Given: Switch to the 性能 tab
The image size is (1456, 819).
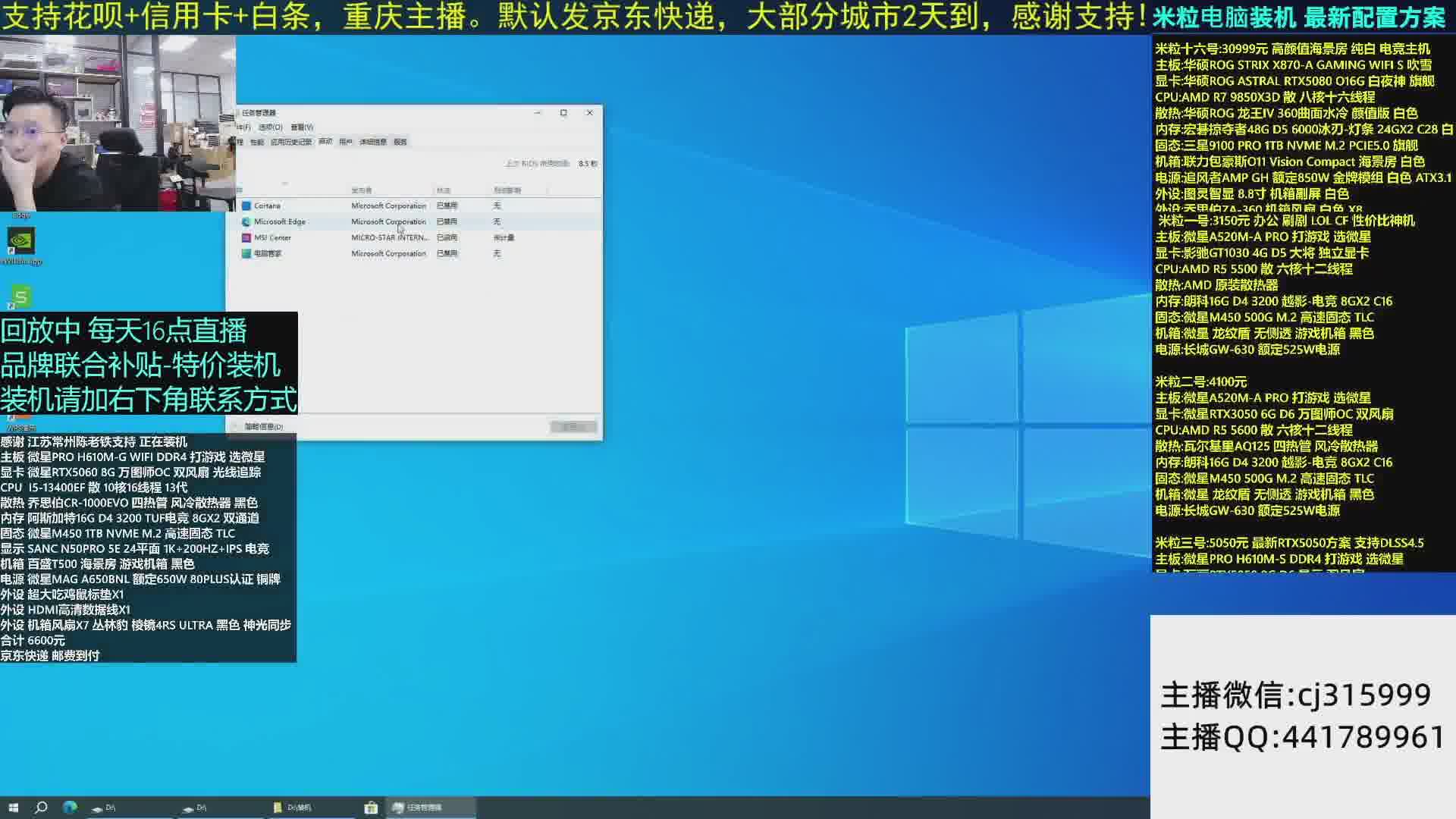Looking at the screenshot, I should click(257, 142).
